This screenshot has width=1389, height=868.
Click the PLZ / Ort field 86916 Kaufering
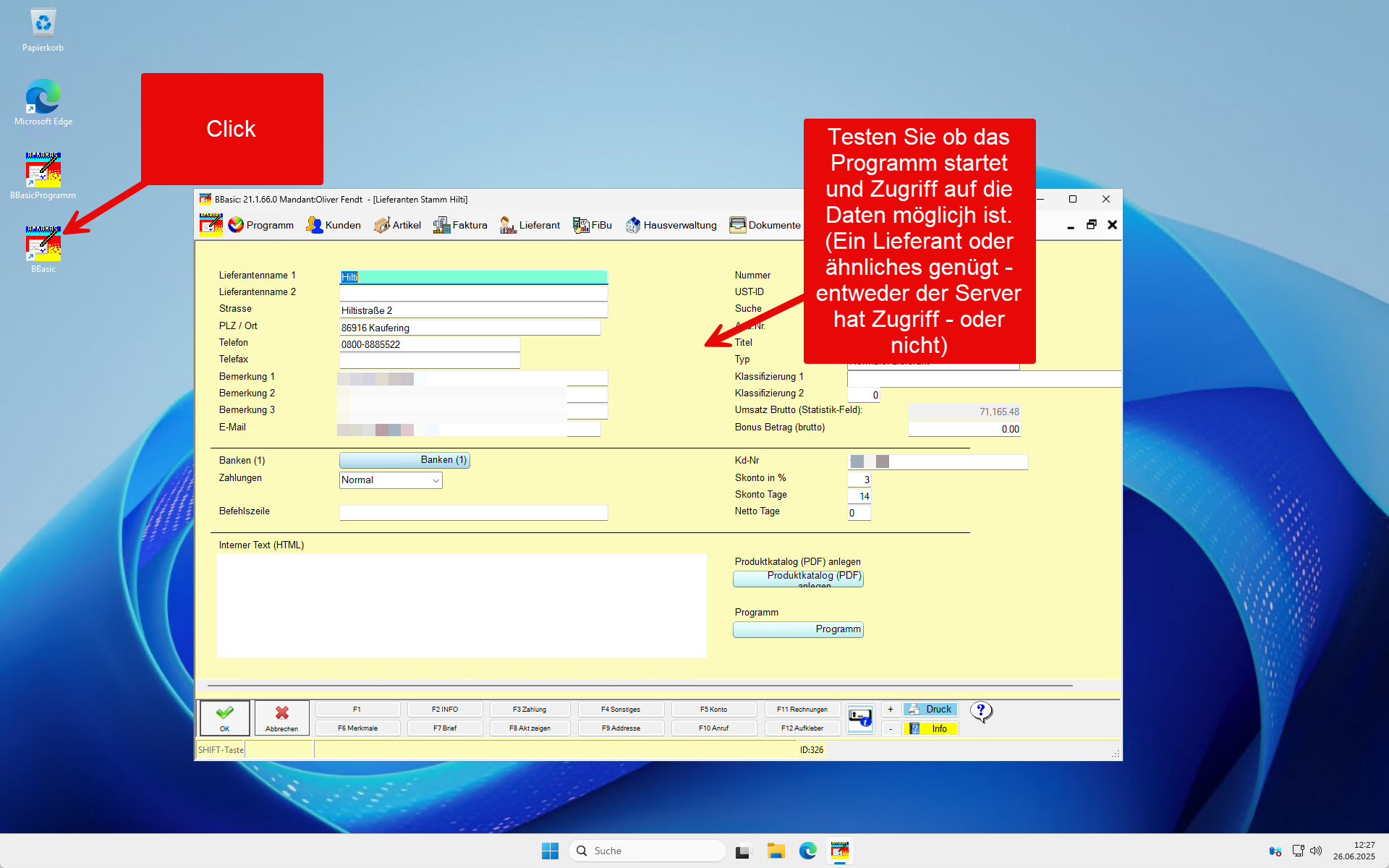click(x=470, y=328)
